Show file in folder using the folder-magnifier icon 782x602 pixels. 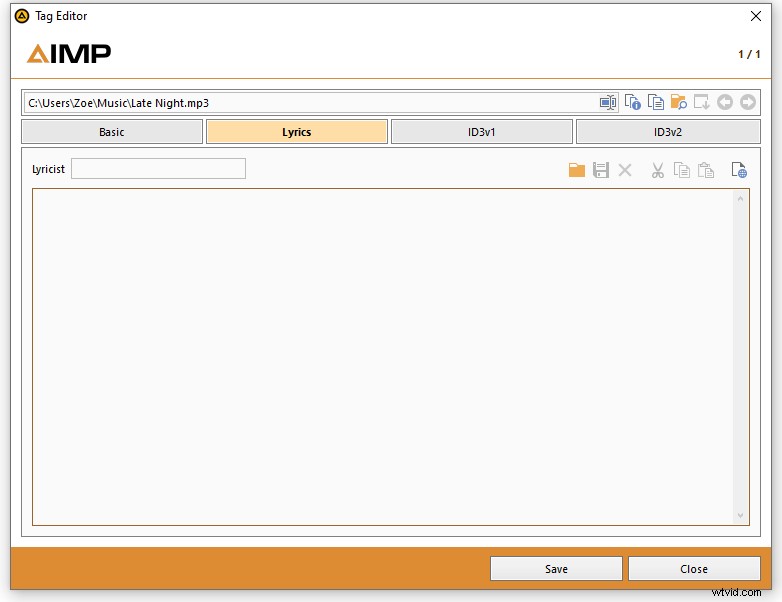tap(678, 102)
